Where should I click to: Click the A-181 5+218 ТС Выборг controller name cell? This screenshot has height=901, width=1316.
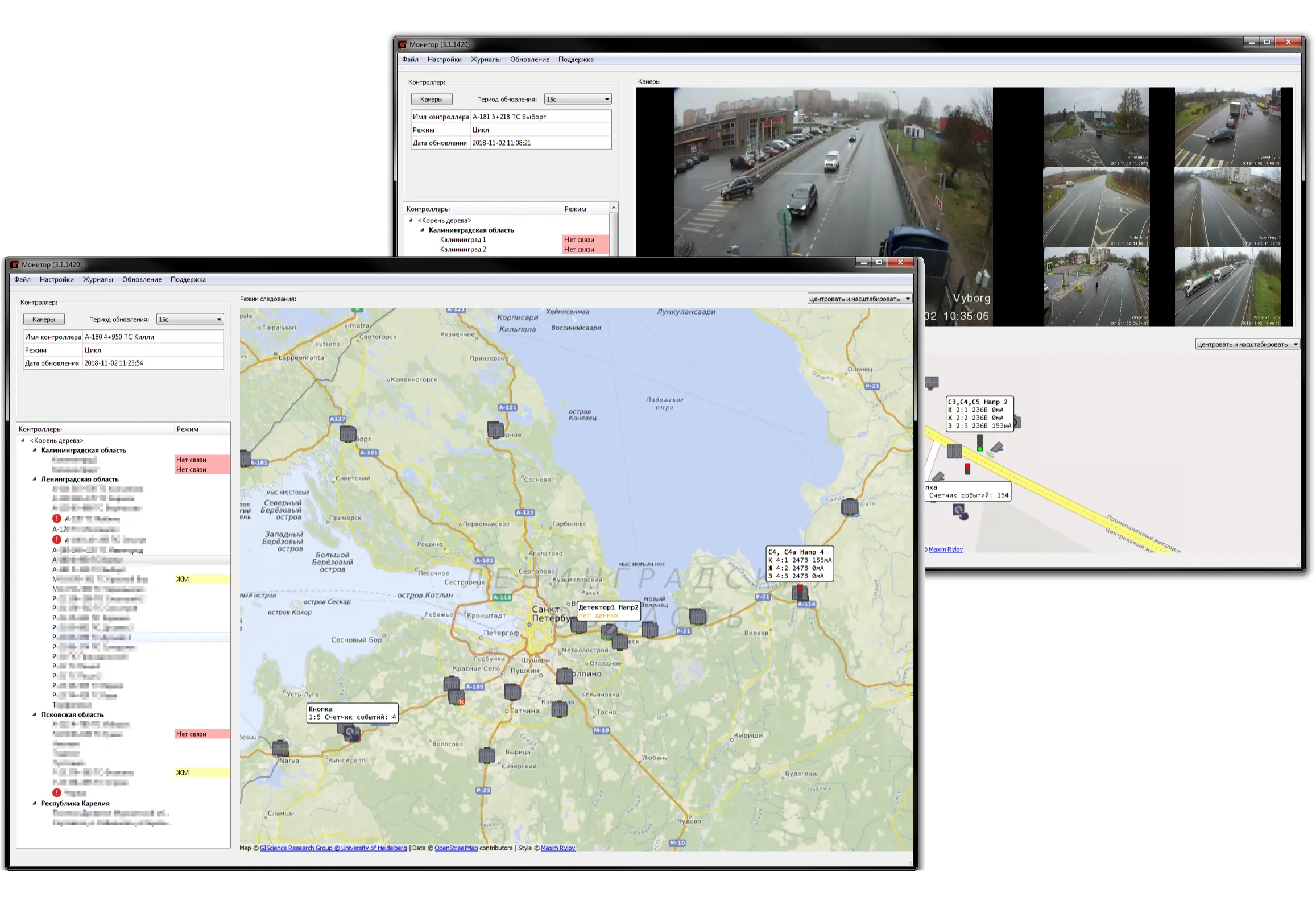pos(541,117)
